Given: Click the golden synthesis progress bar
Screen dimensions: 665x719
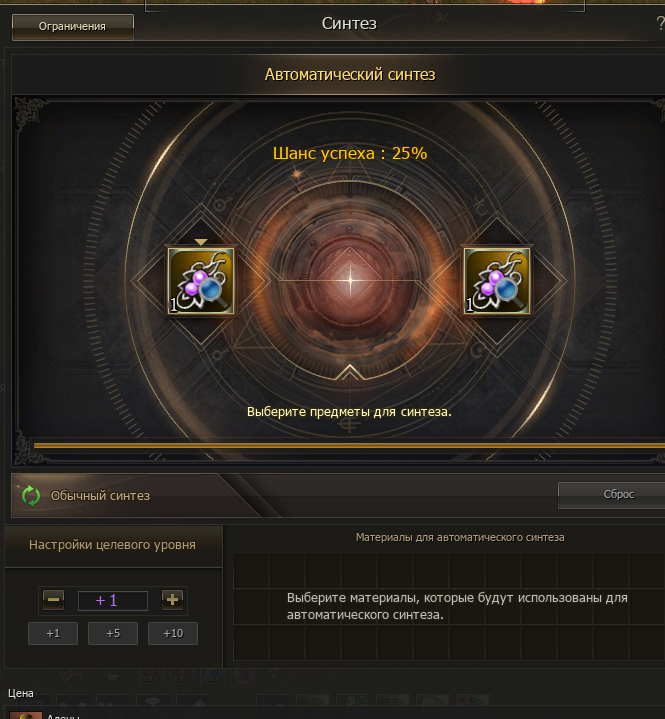Looking at the screenshot, I should [349, 445].
